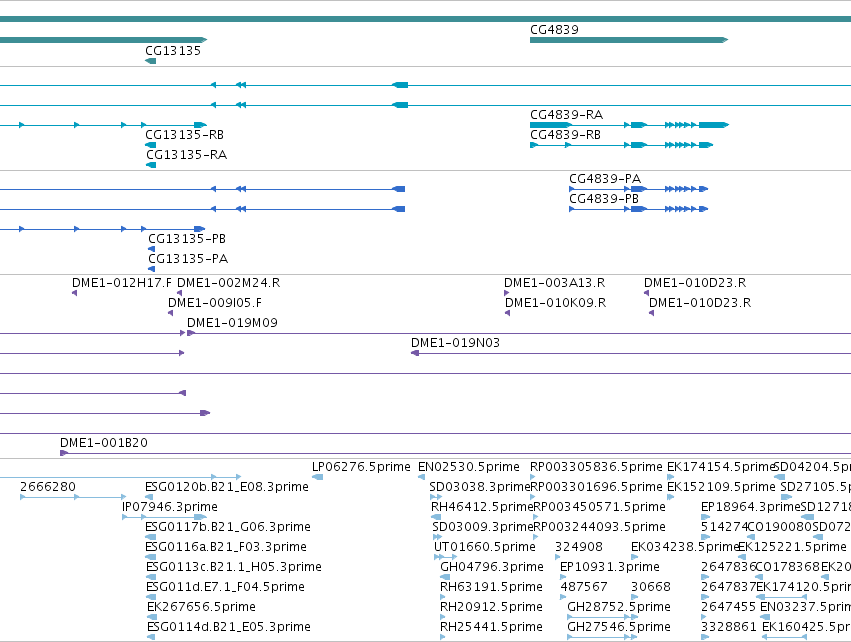Click the CG4839-RA transcript label

pyautogui.click(x=566, y=115)
